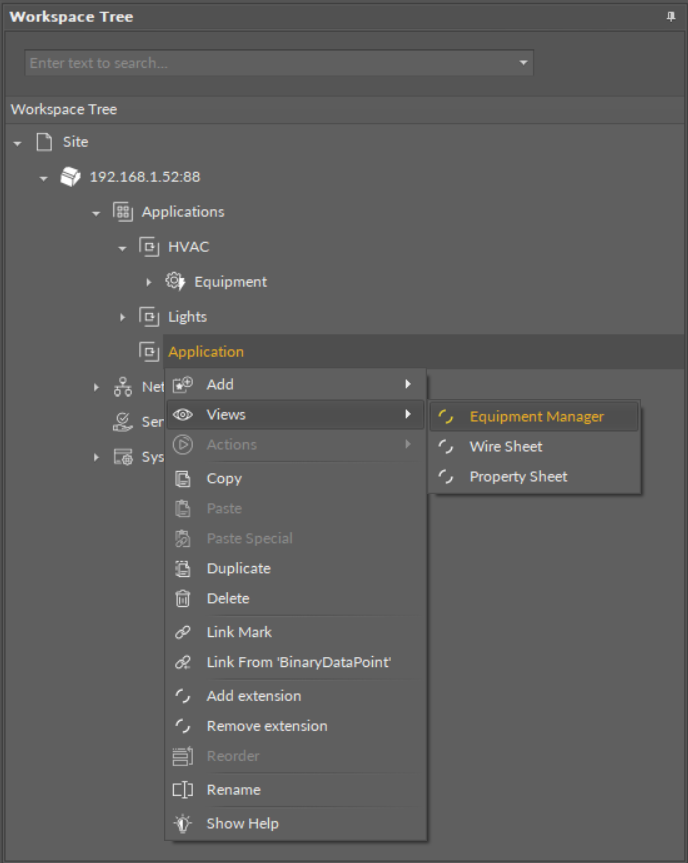Click the search text input field
Viewport: 688px width, 863px height.
(x=270, y=63)
